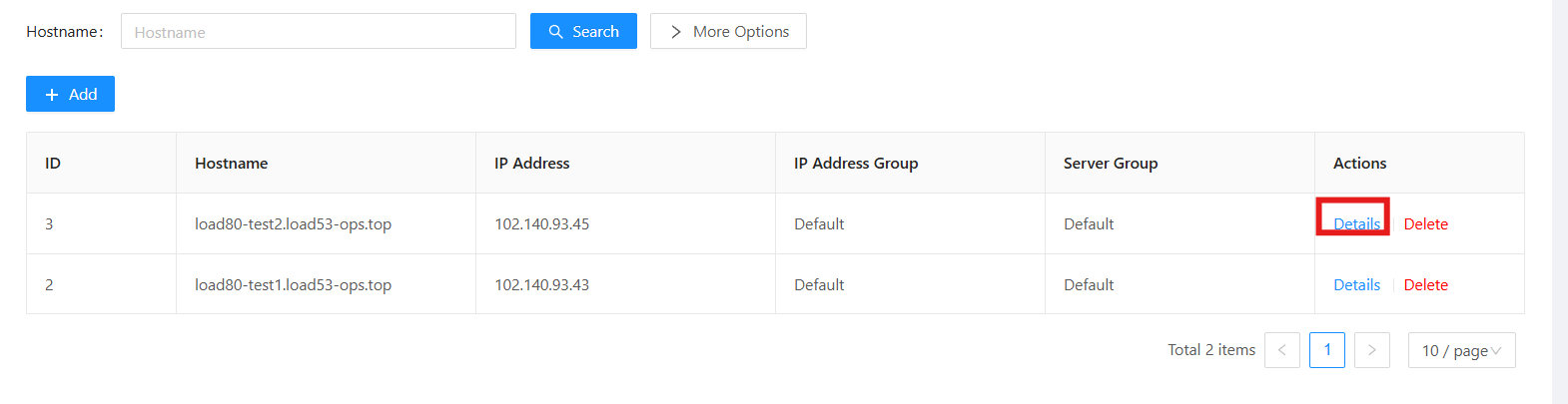Click the IP Address Group column header
Viewport: 1568px width, 404px height.
(855, 164)
